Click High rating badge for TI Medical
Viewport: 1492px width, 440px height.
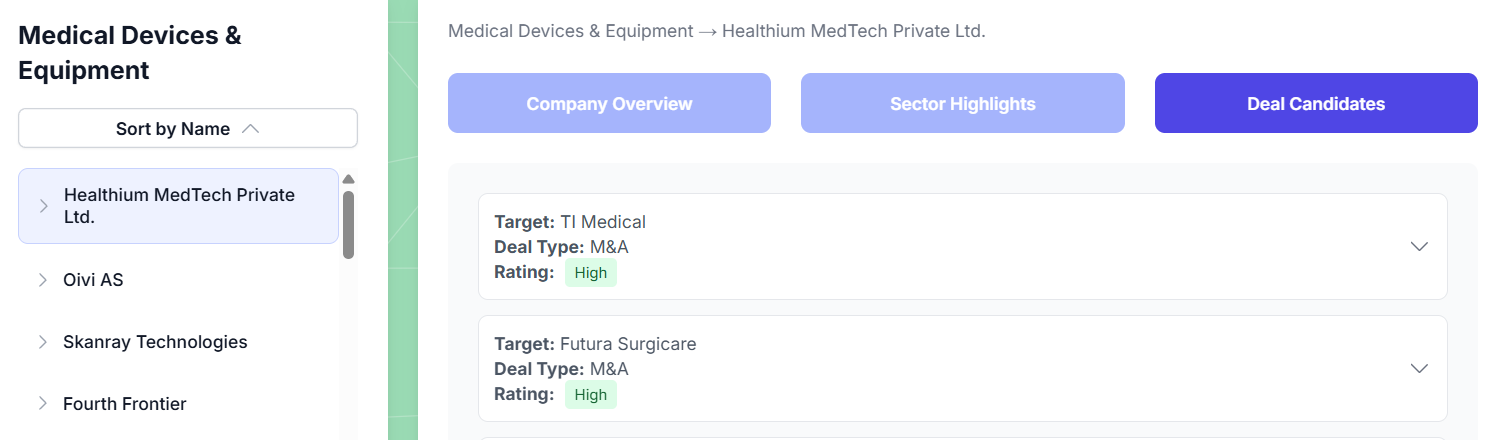coord(590,273)
